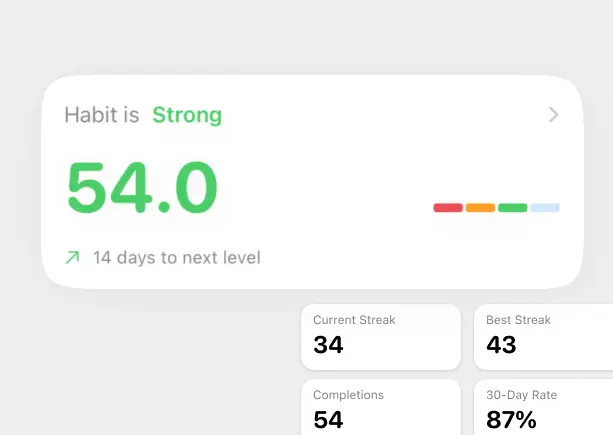613x435 pixels.
Task: Click the green upward trend arrow icon
Action: [x=72, y=258]
